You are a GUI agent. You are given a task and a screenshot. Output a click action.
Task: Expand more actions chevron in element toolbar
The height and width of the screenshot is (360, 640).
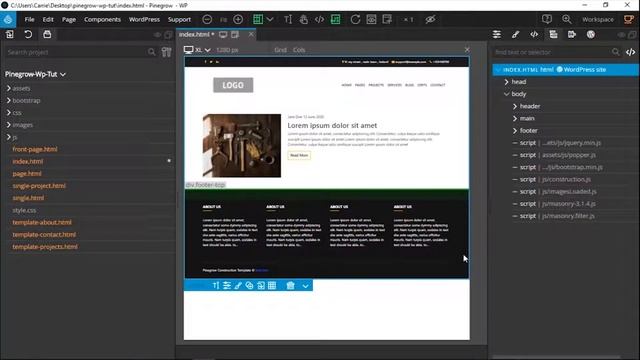[305, 286]
